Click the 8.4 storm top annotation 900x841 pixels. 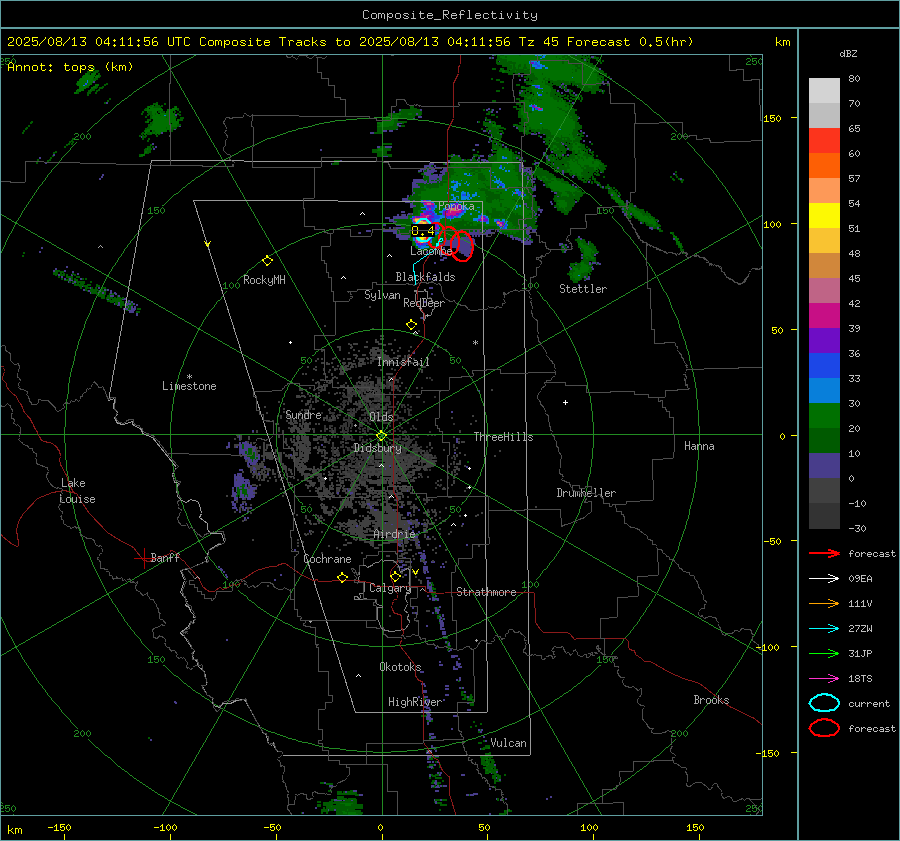pos(423,231)
